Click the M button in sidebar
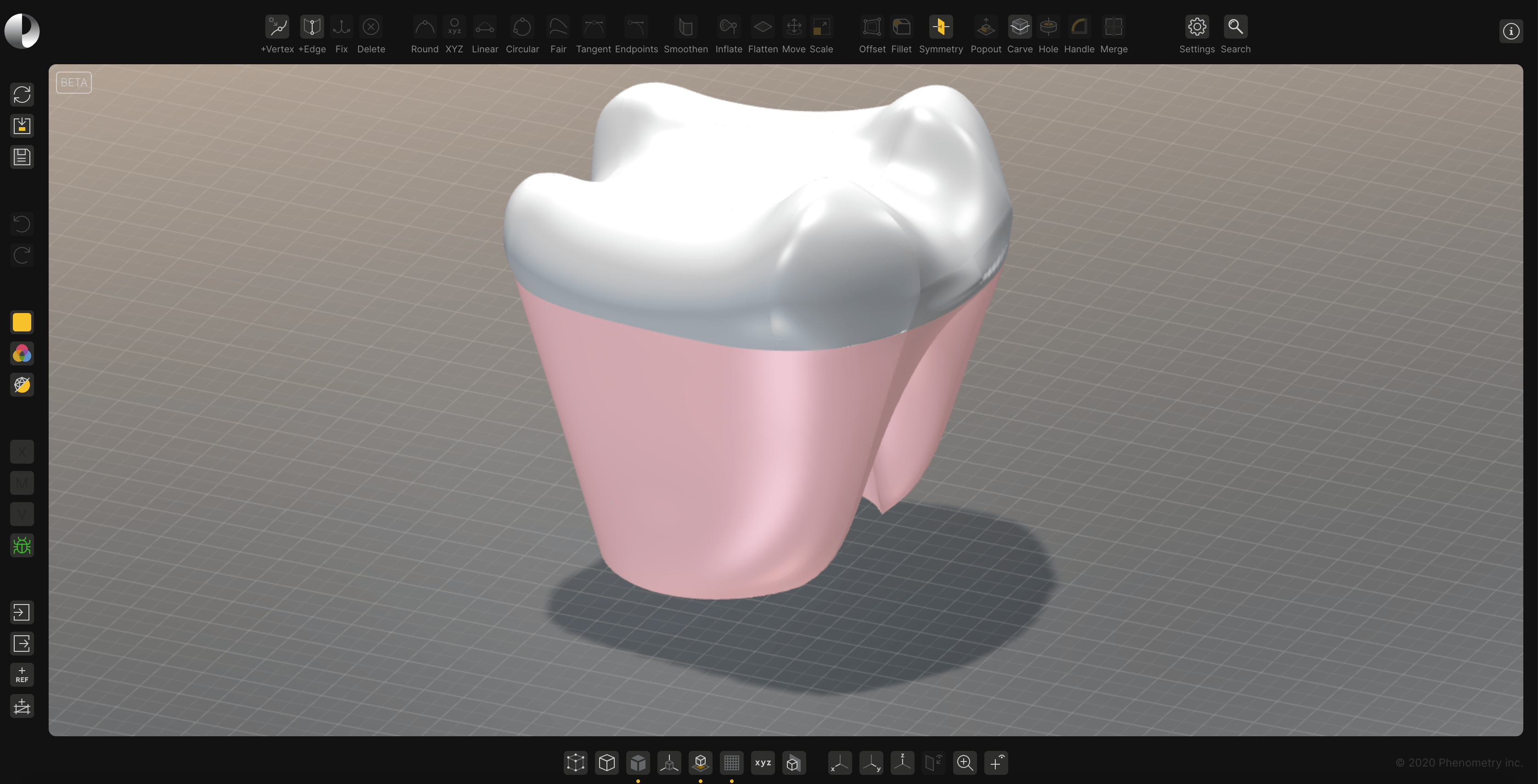This screenshot has width=1538, height=784. [x=22, y=483]
